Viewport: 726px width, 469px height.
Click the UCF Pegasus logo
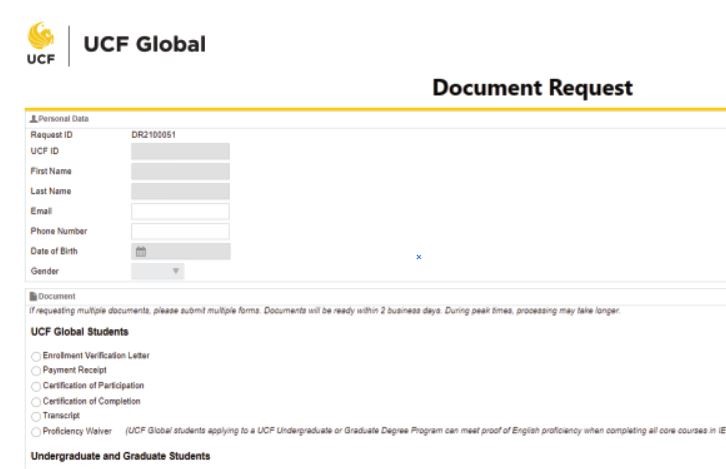tap(41, 43)
